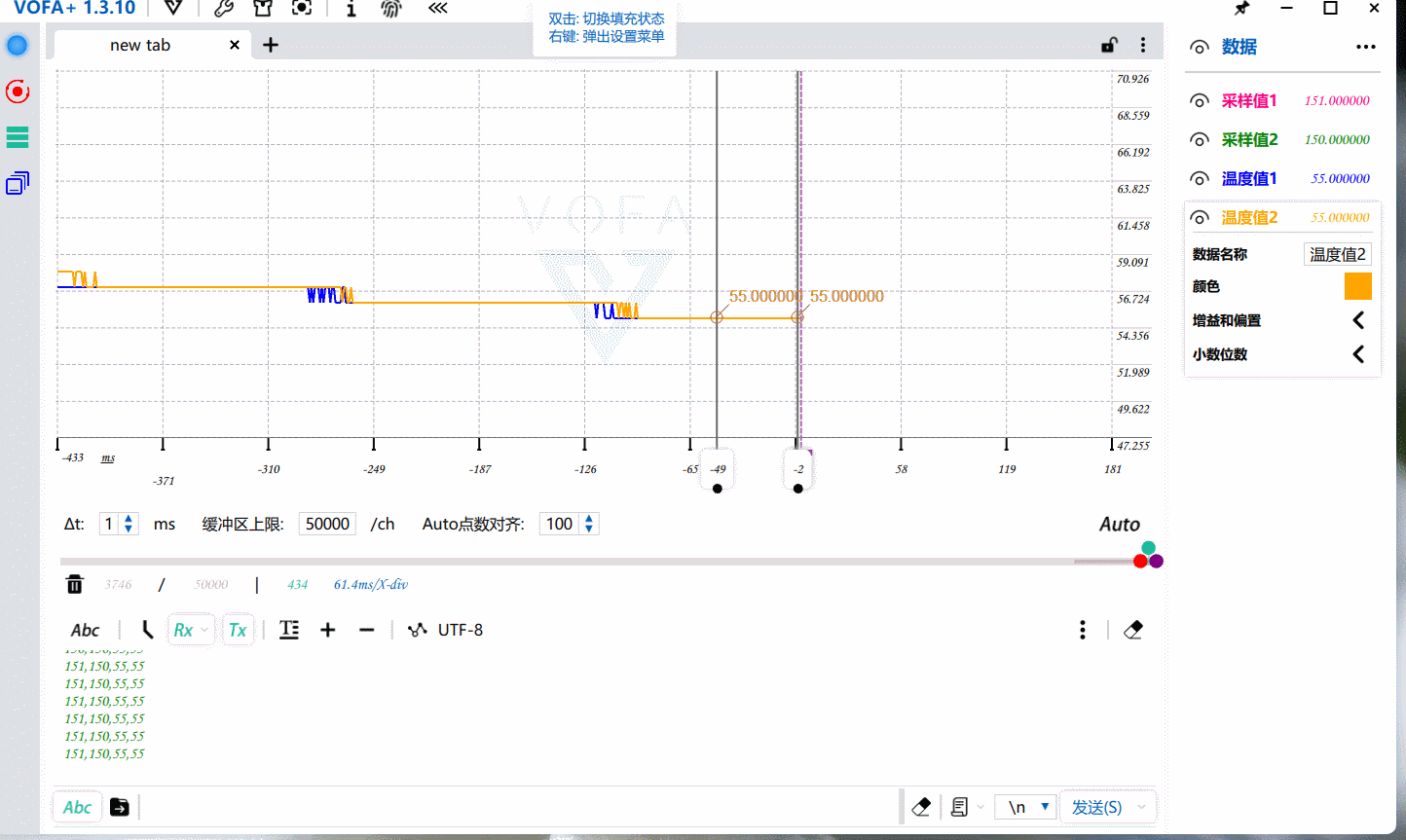Open the info 'i' icon
Screen dimensions: 1406x840
(x=351, y=8)
